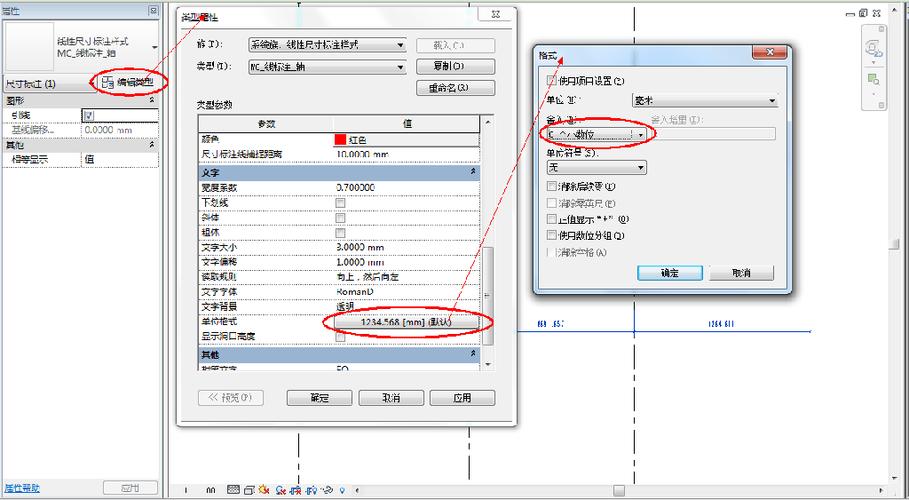909x500 pixels.
Task: Select the 1264.611 dimension text in drawing
Action: click(721, 324)
